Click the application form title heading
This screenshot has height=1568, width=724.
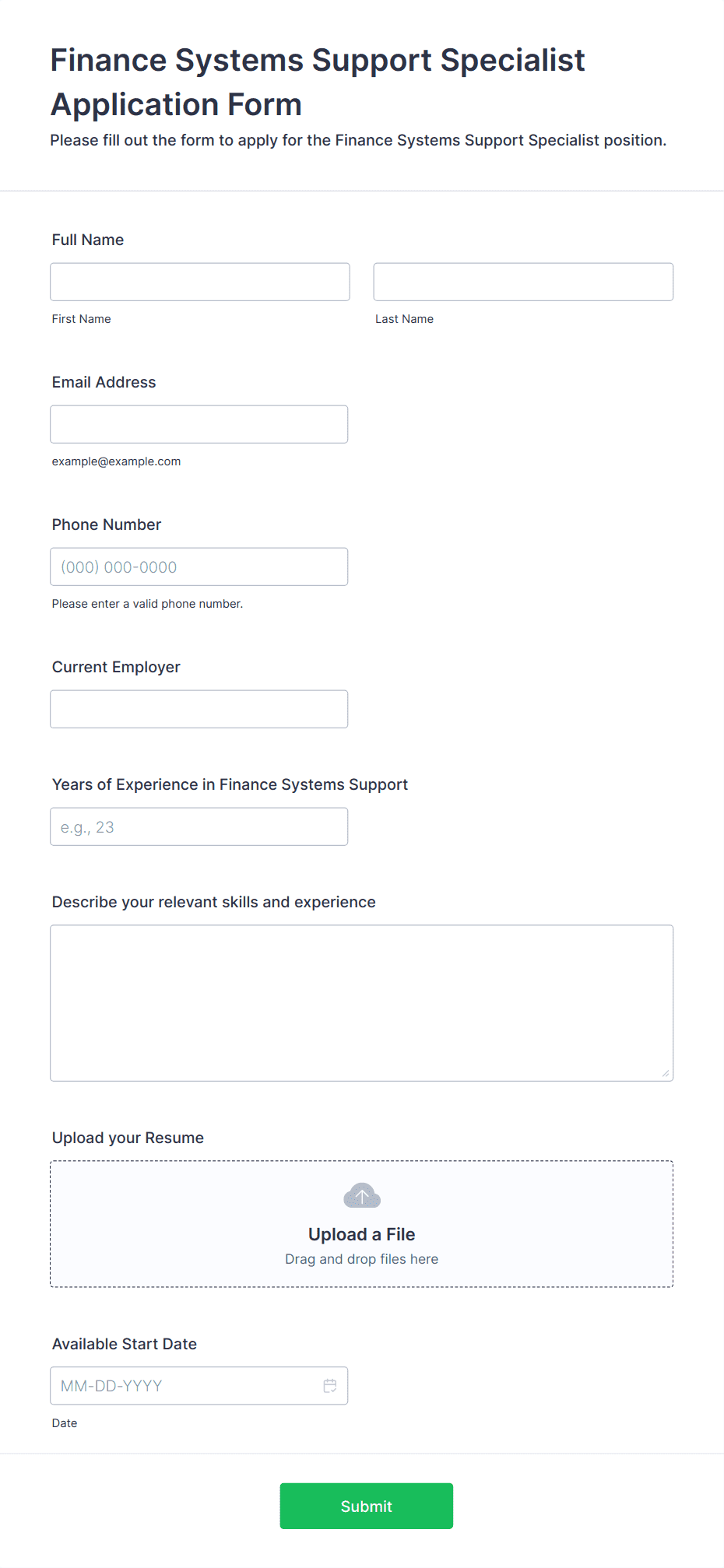(318, 82)
